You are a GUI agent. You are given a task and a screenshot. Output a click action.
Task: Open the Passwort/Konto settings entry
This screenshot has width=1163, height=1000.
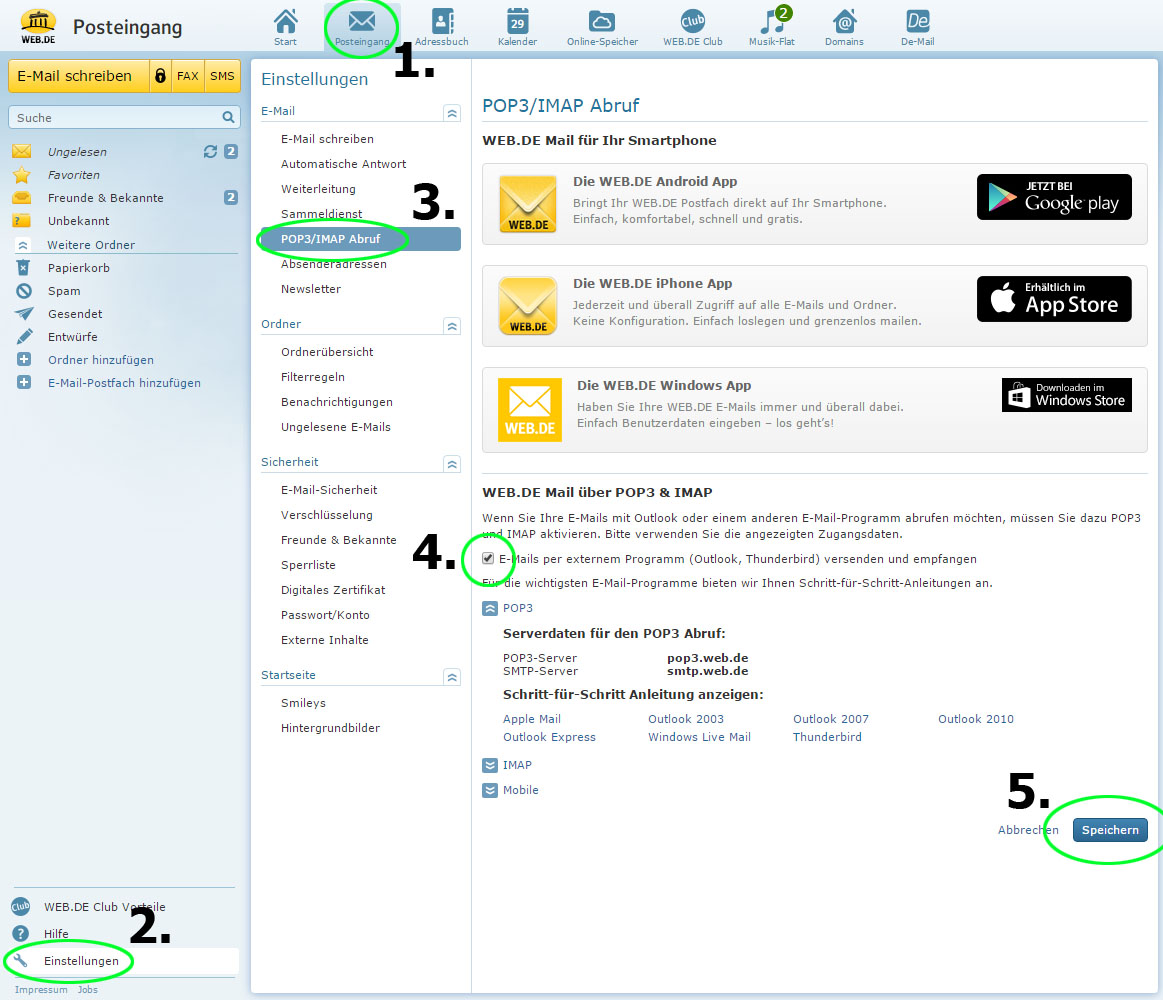pyautogui.click(x=325, y=615)
